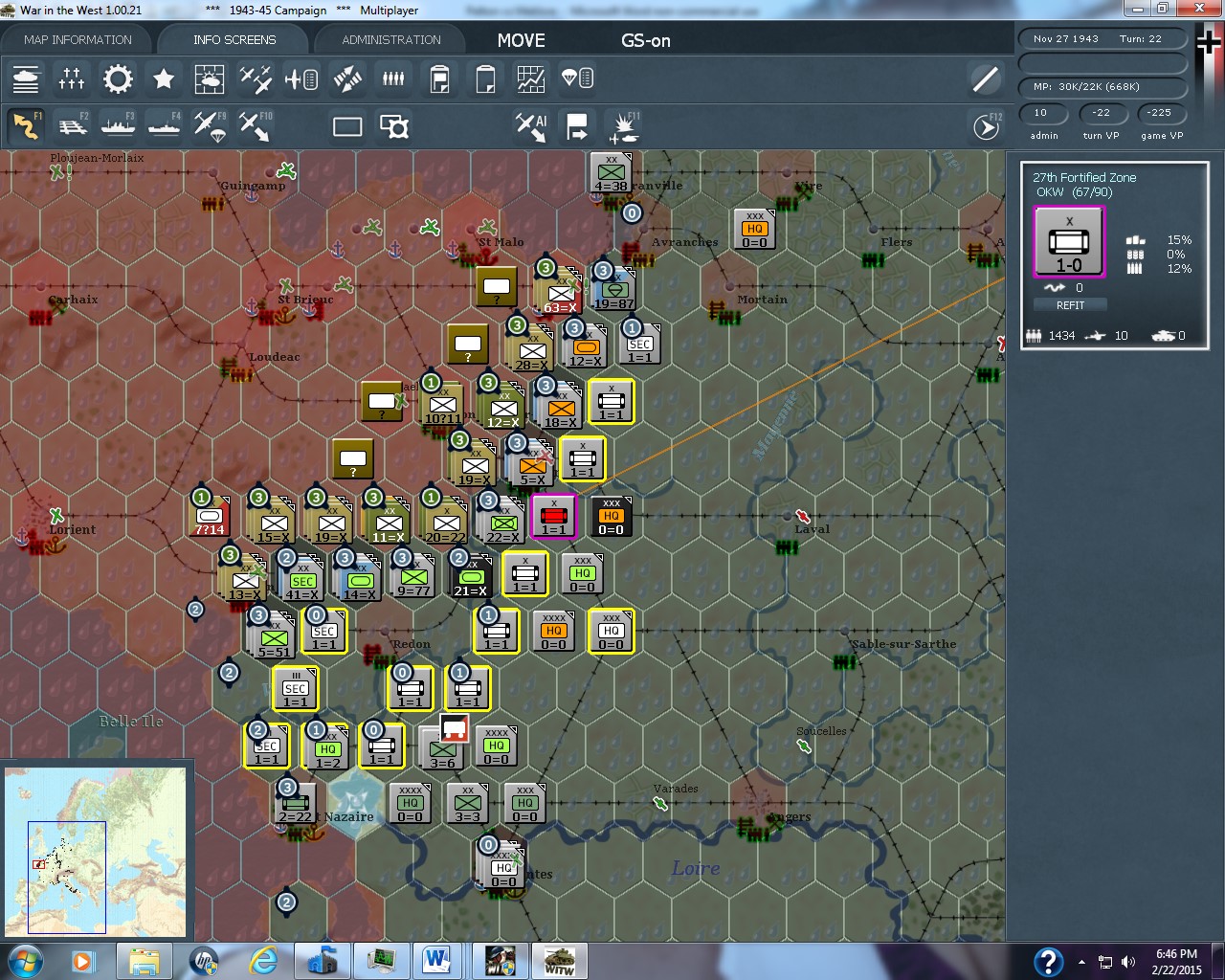1225x980 pixels.
Task: Click the GS-on status label
Action: (x=646, y=40)
